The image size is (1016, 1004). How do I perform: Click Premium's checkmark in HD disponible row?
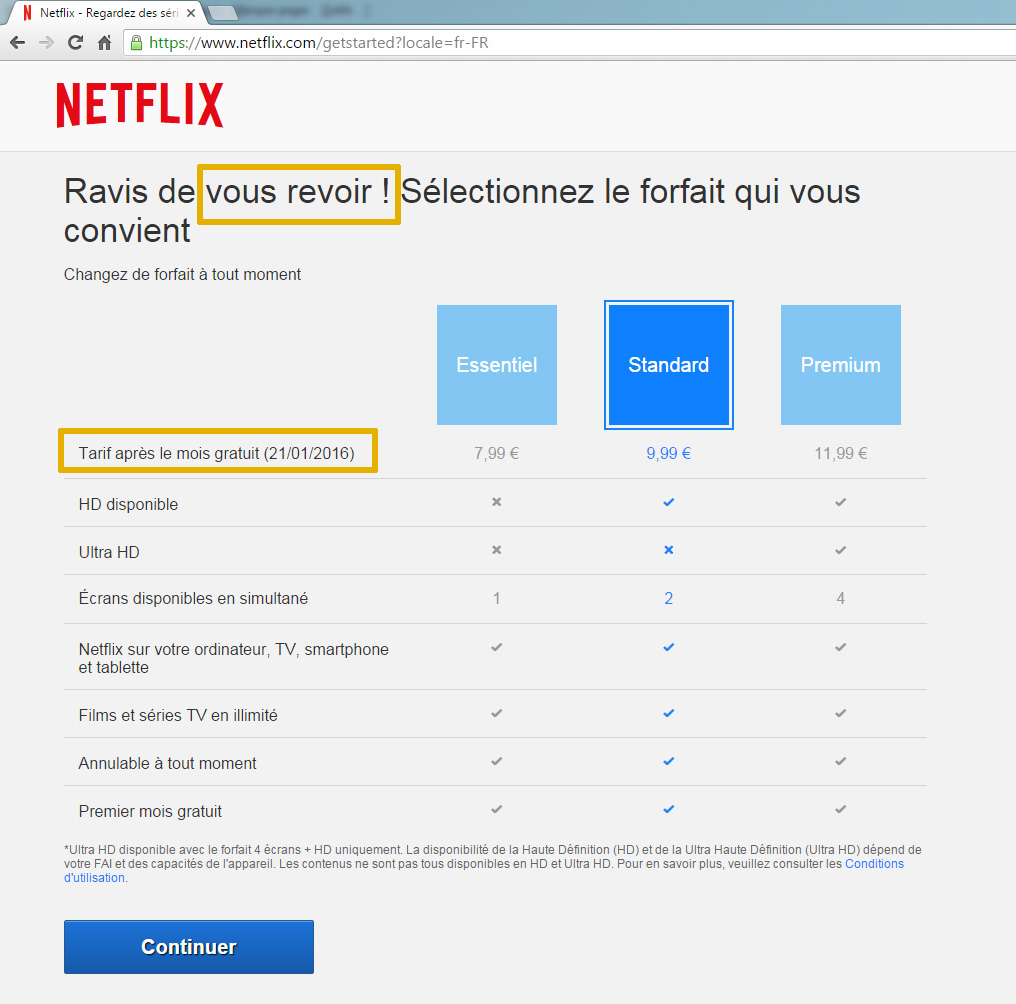[840, 502]
